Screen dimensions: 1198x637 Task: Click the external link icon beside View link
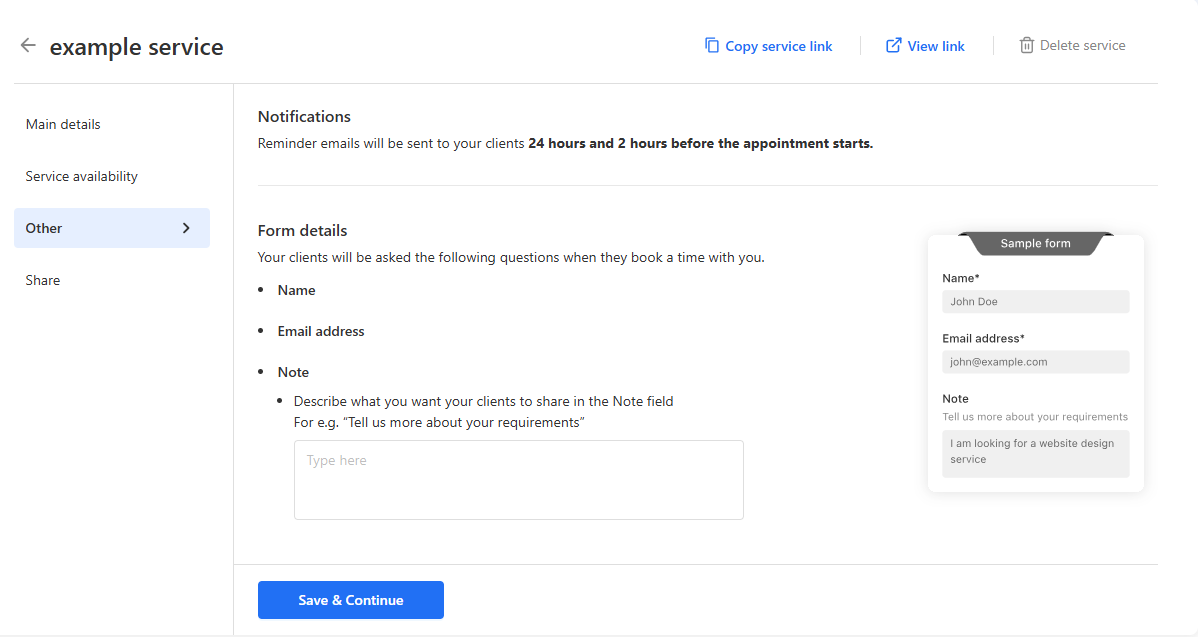(x=893, y=45)
